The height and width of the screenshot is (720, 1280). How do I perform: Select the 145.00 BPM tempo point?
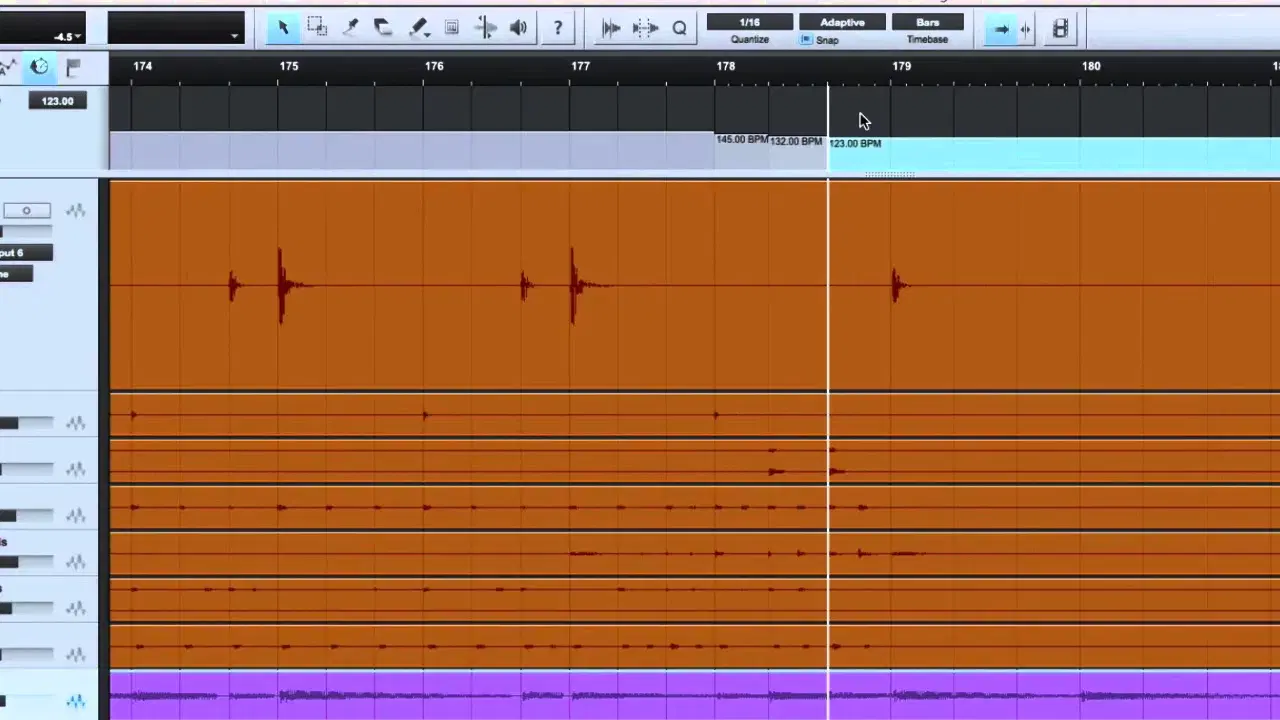tap(741, 139)
